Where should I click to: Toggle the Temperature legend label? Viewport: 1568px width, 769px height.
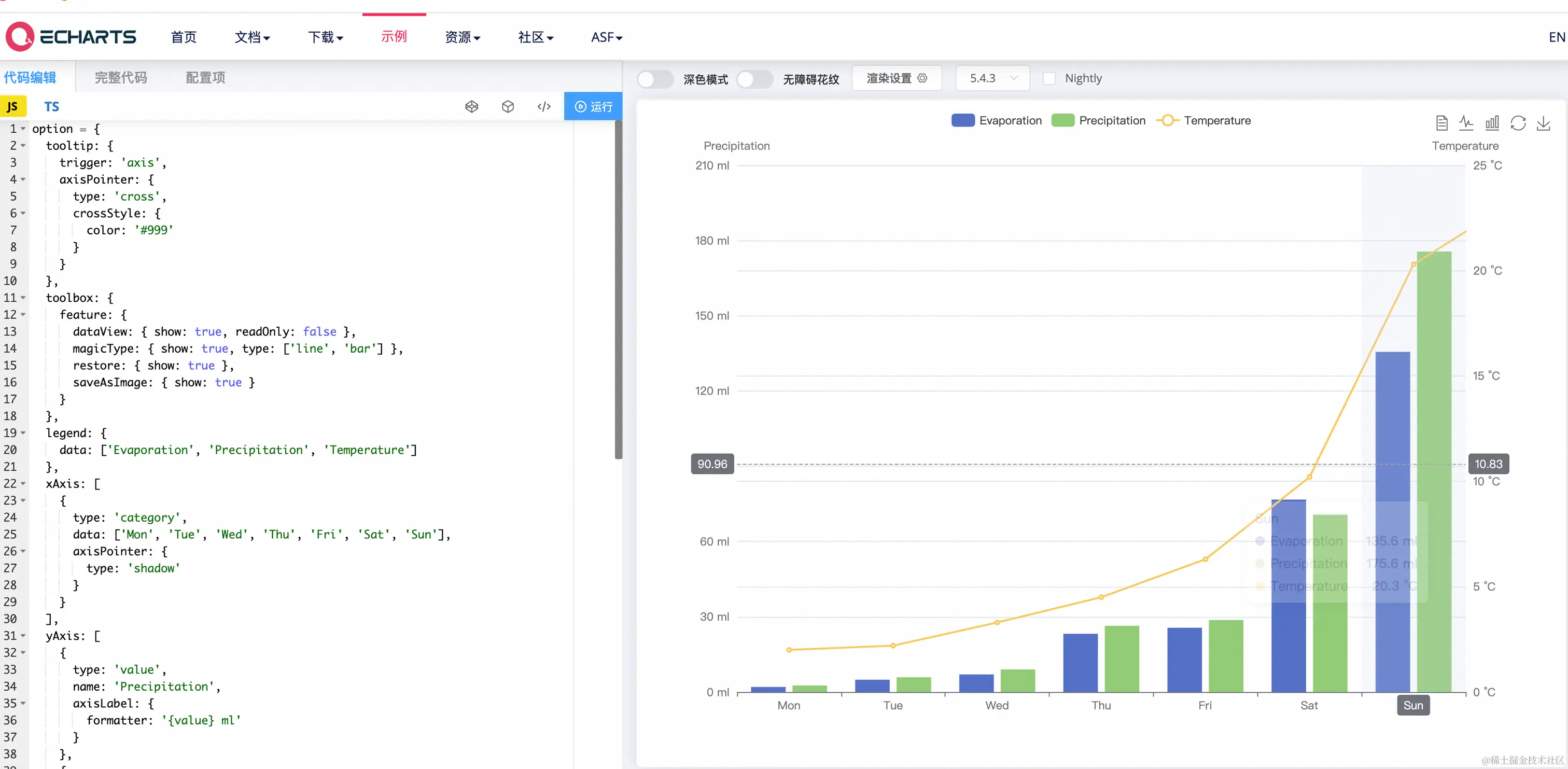pyautogui.click(x=1217, y=120)
